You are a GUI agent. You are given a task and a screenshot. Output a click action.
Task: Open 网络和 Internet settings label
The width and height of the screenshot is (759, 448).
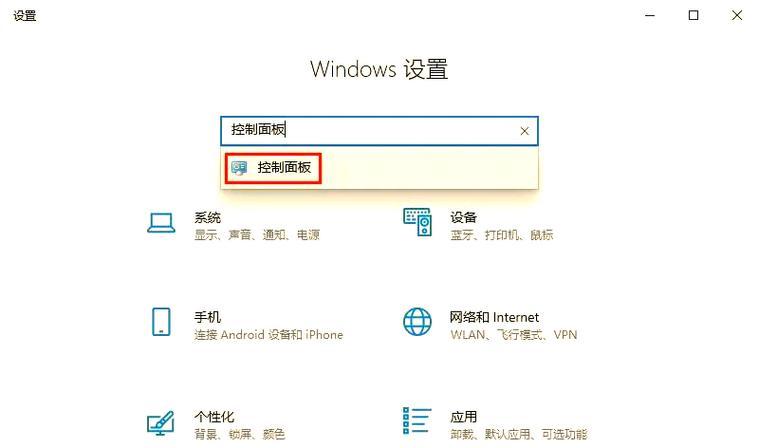[x=494, y=317]
